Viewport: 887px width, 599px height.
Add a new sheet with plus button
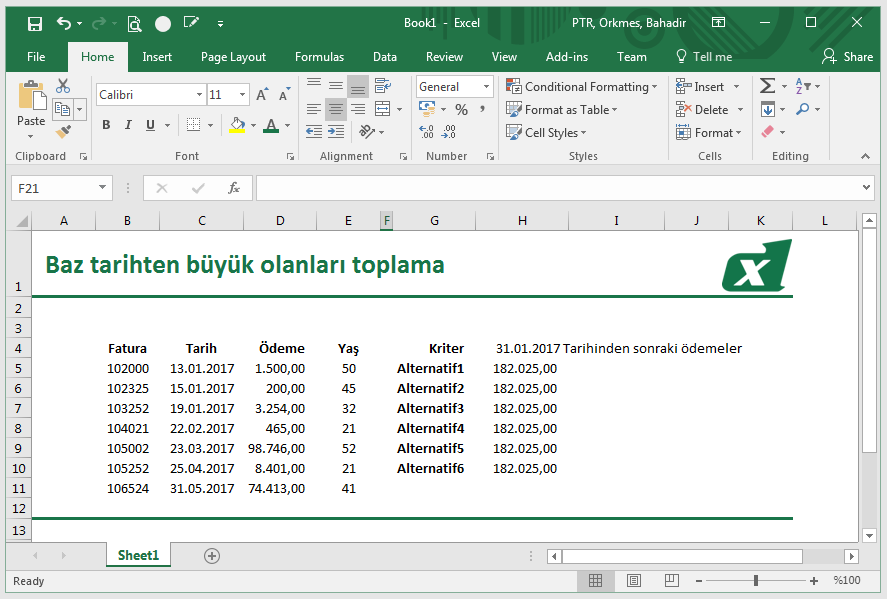pyautogui.click(x=212, y=556)
